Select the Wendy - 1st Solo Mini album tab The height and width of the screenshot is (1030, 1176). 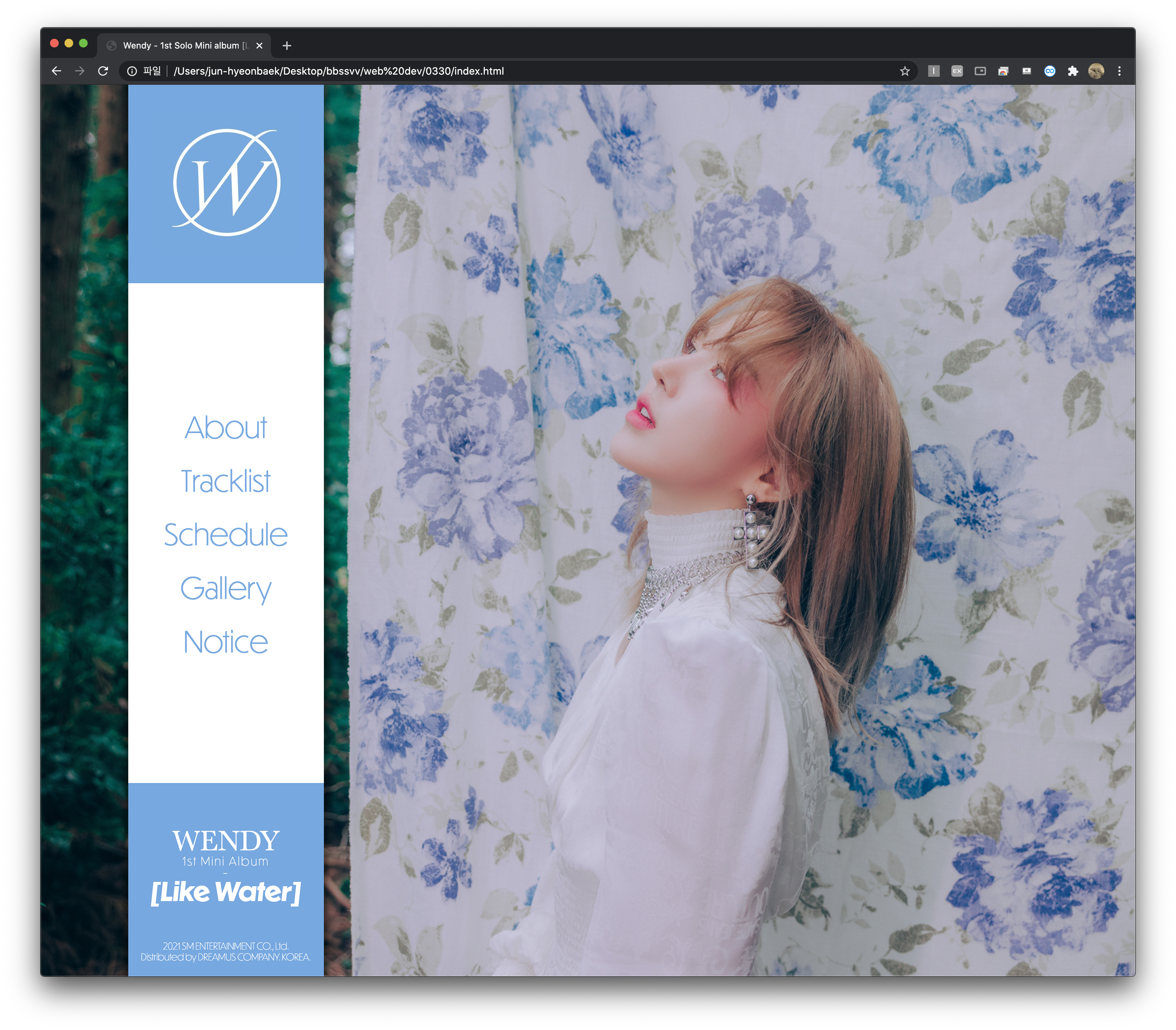181,45
